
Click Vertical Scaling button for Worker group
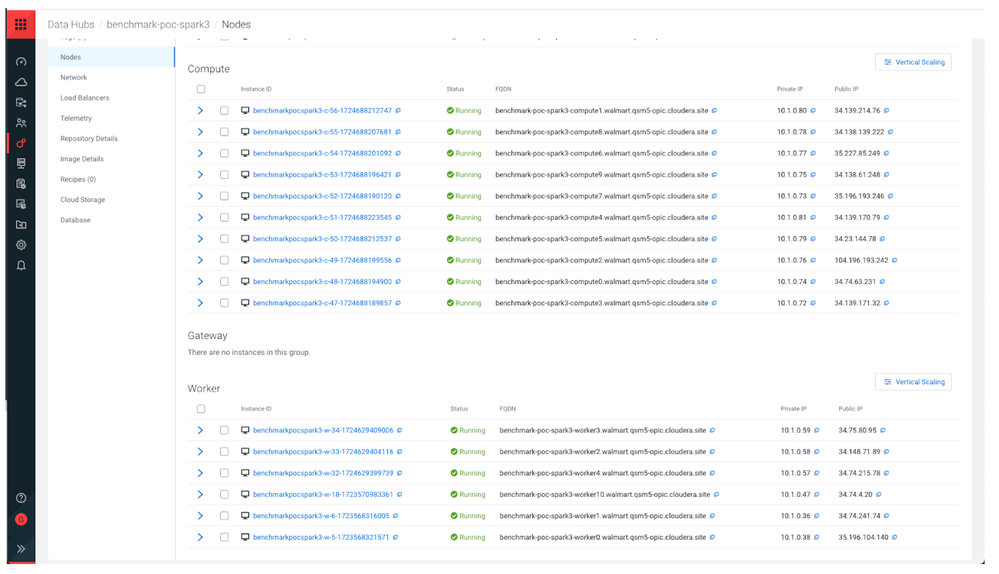(x=914, y=382)
